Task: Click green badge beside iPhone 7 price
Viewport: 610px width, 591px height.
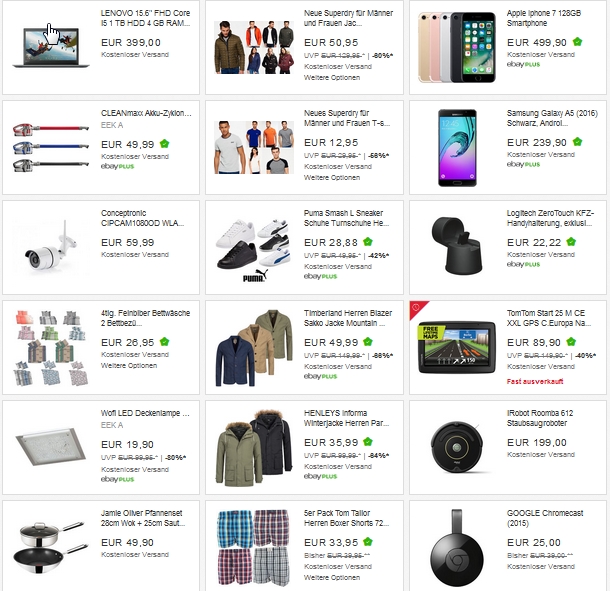Action: pos(577,42)
